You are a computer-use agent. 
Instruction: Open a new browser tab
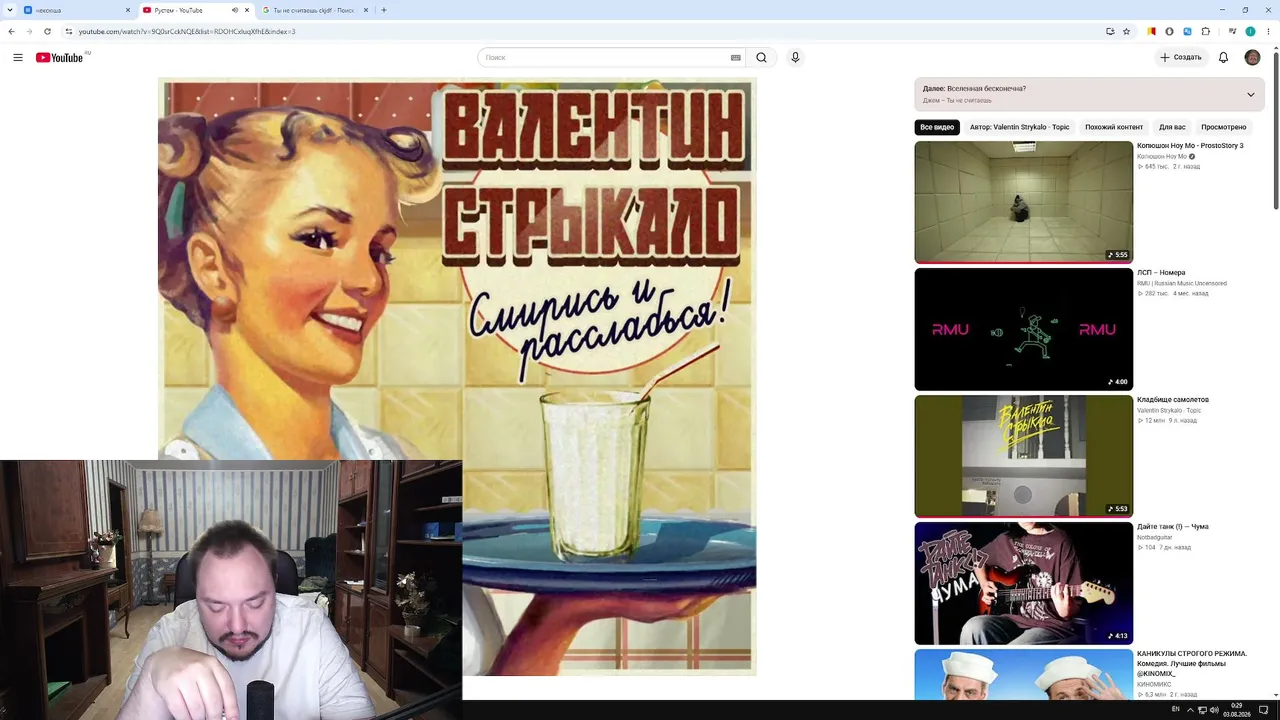tap(384, 10)
